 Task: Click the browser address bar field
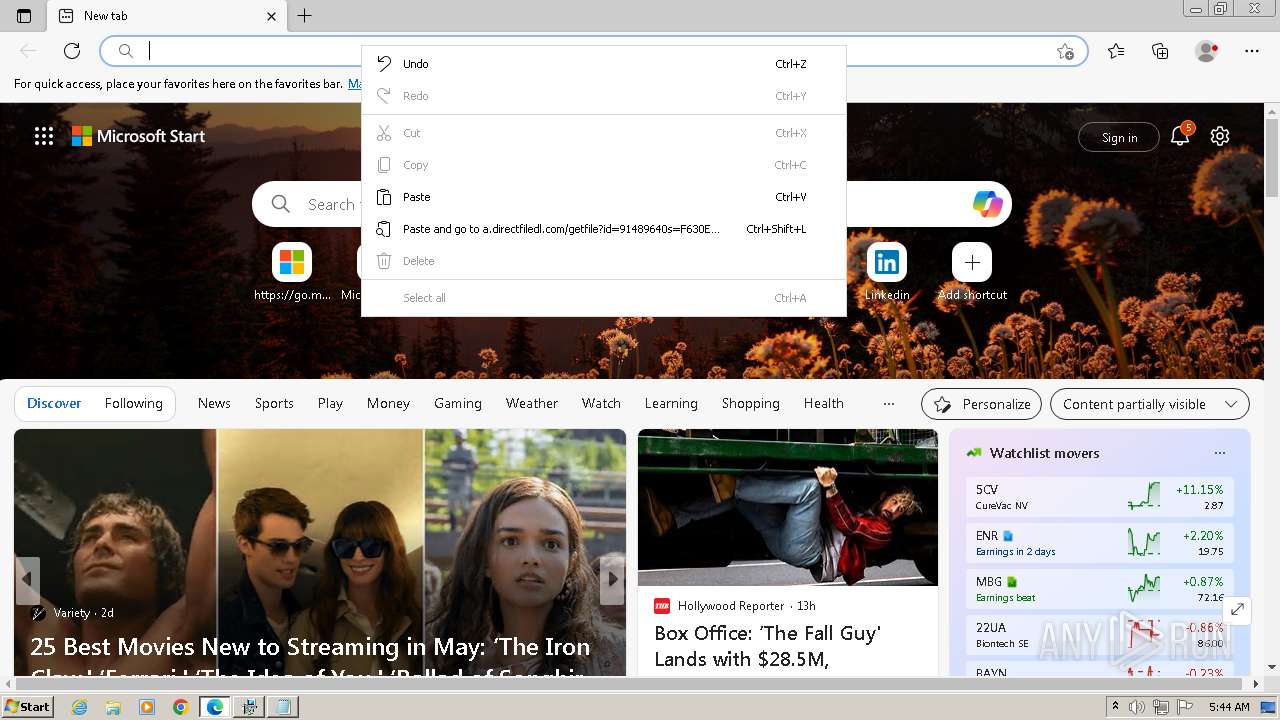594,51
